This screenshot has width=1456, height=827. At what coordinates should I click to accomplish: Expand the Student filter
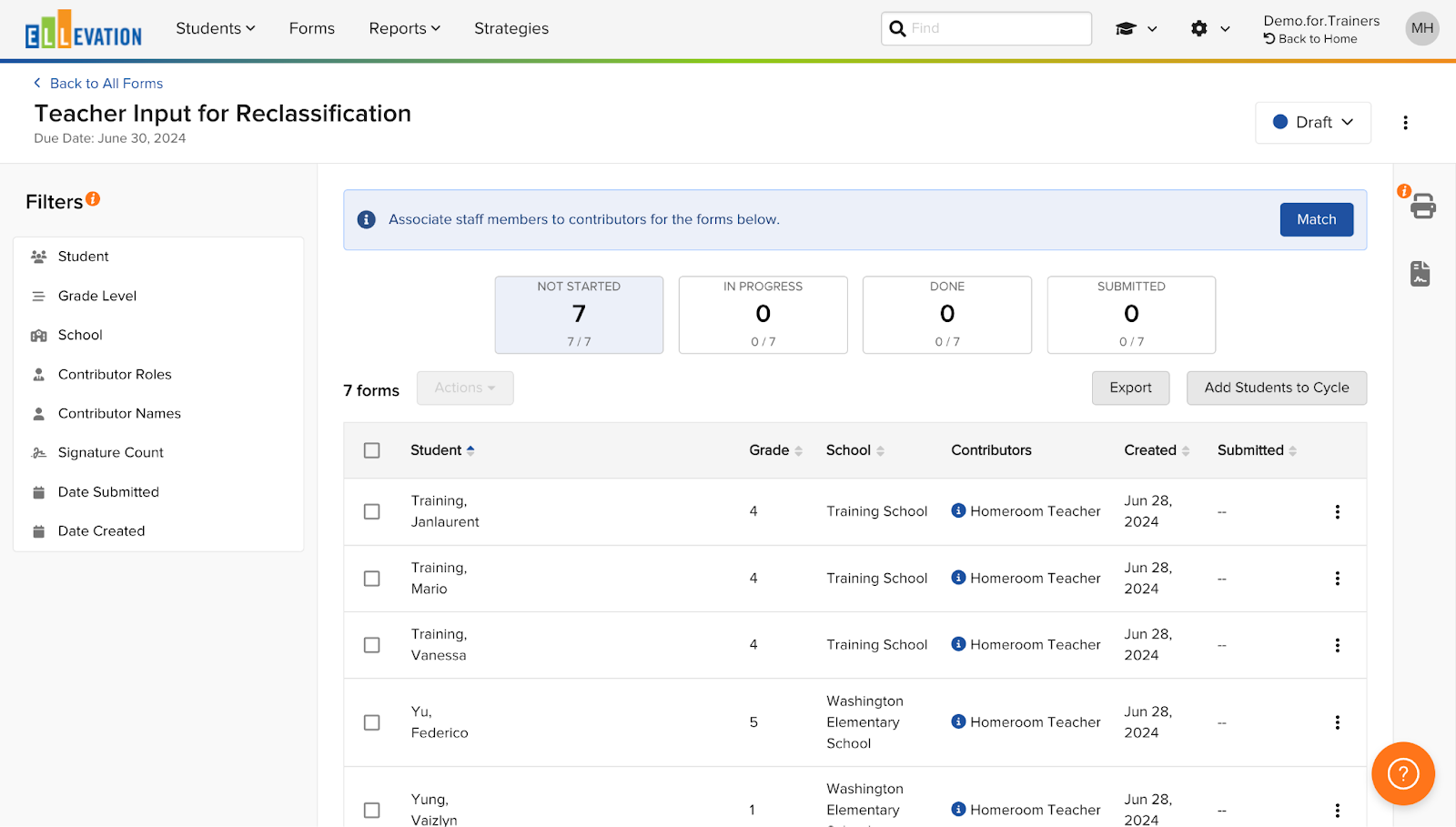158,257
